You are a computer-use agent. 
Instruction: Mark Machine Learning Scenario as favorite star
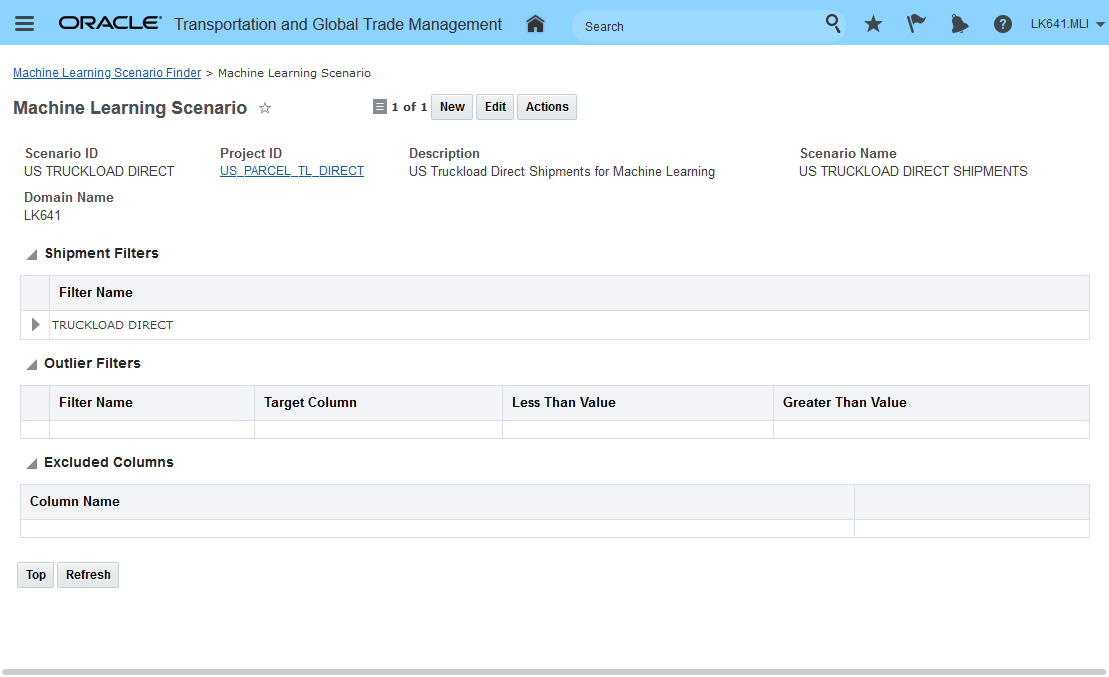[265, 108]
